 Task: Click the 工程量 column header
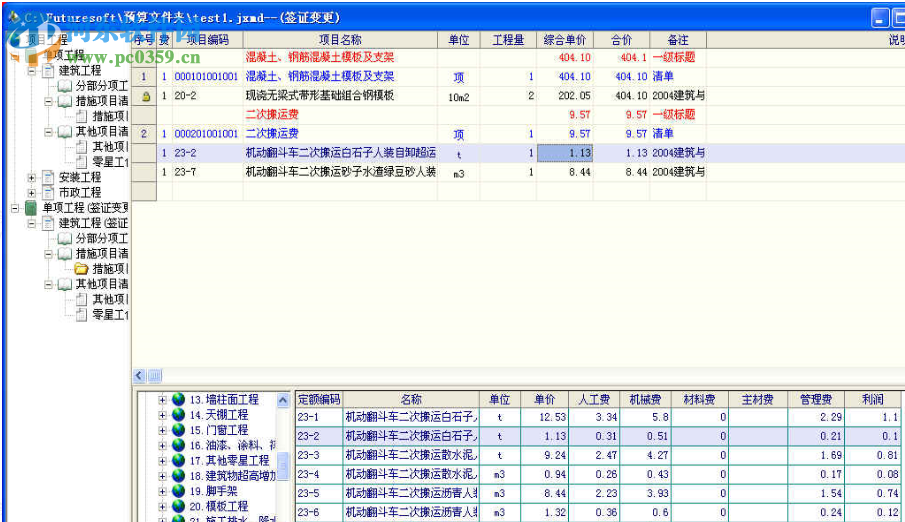(508, 40)
